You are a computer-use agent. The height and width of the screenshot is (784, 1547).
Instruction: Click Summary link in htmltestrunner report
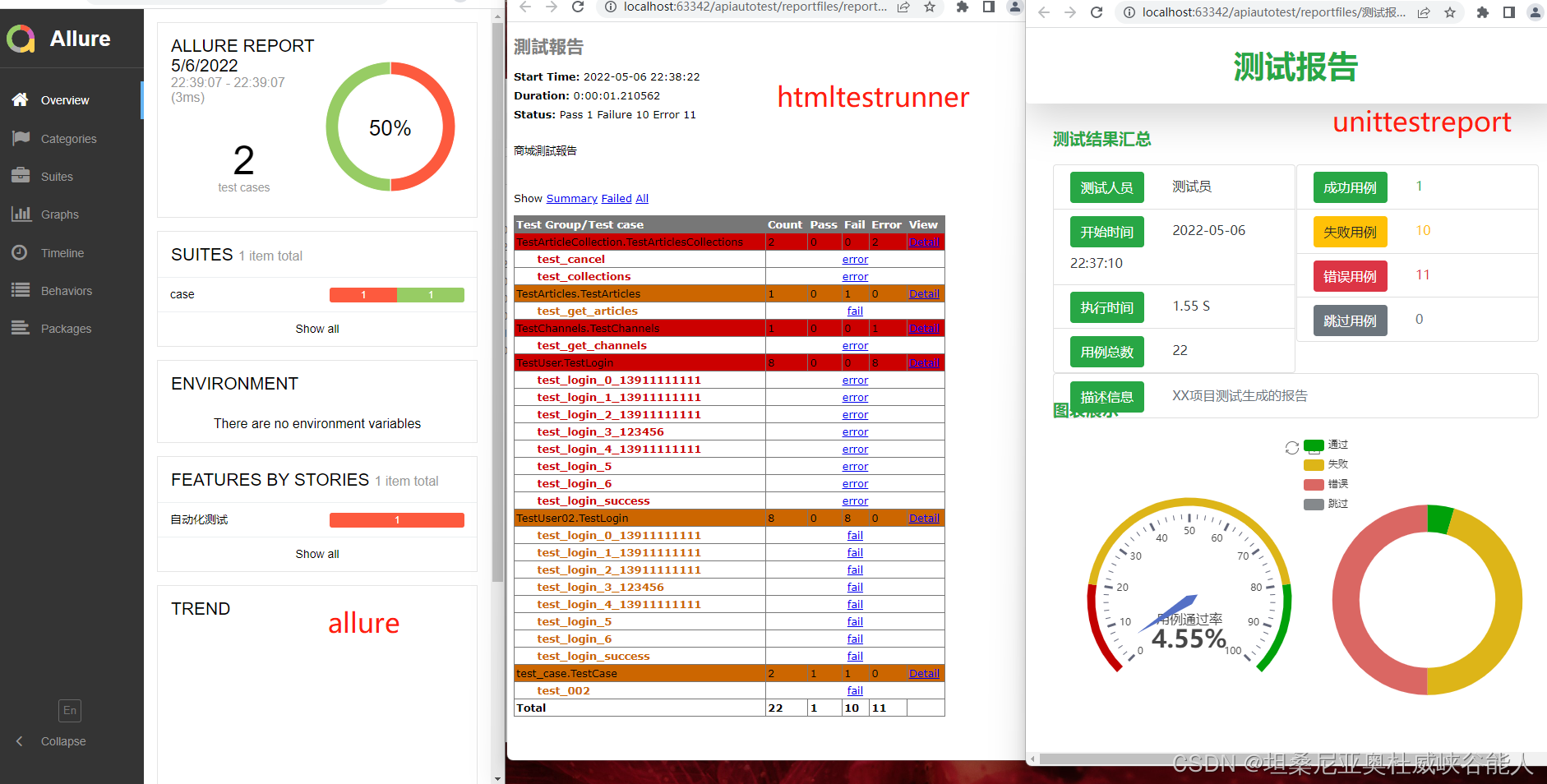tap(572, 199)
